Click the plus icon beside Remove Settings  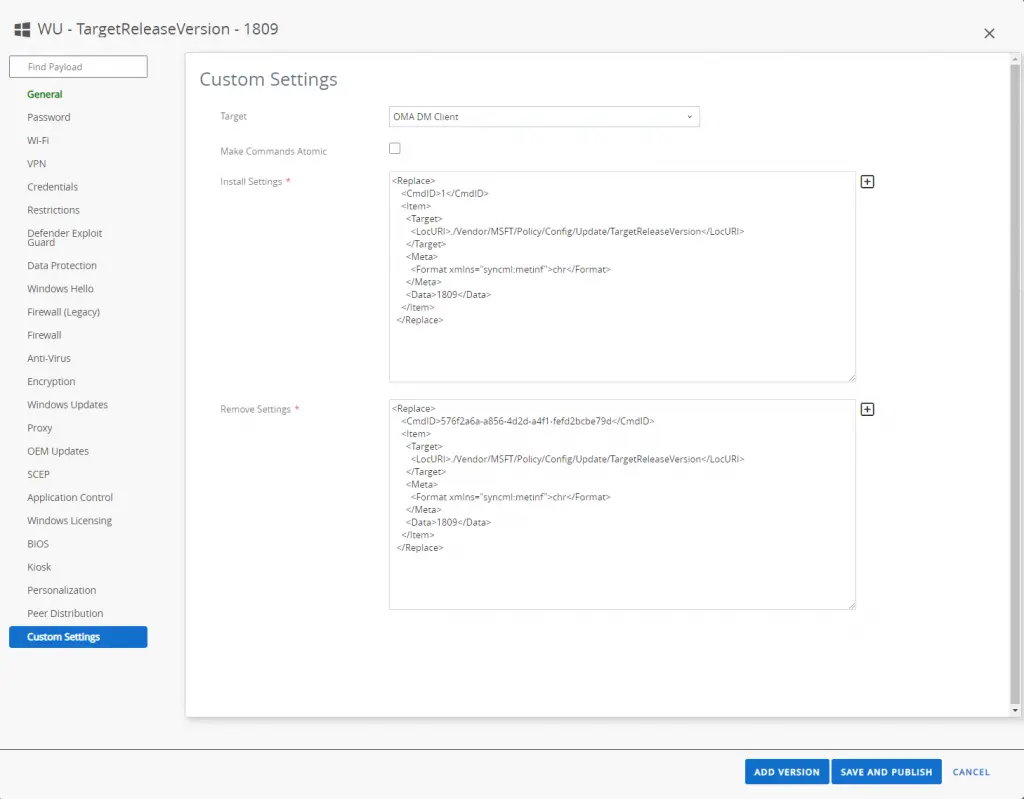coord(867,409)
